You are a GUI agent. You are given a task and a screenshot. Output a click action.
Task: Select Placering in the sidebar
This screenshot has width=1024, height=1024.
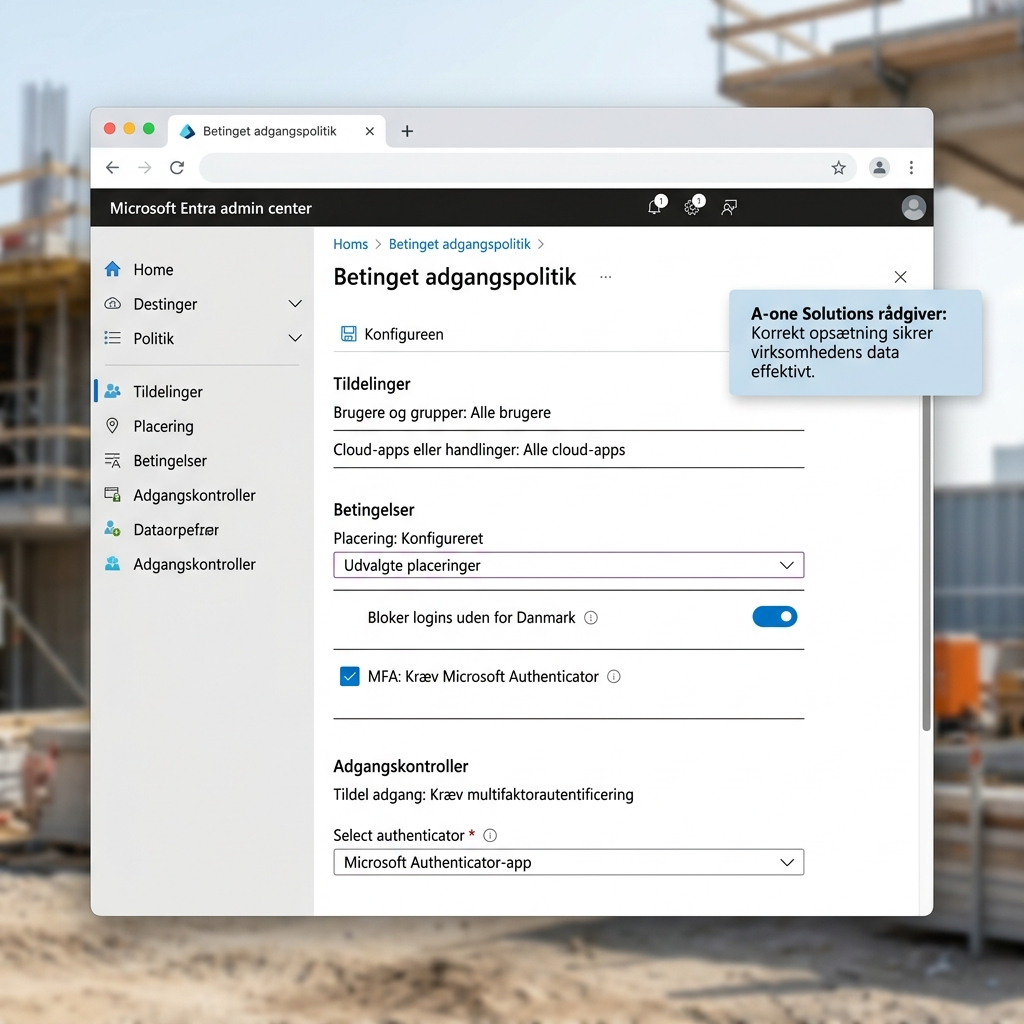163,426
